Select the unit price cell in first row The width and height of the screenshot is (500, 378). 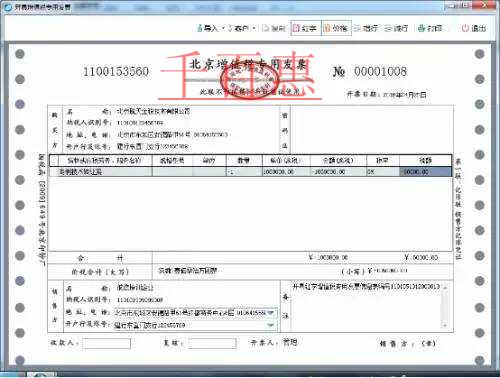[x=286, y=172]
